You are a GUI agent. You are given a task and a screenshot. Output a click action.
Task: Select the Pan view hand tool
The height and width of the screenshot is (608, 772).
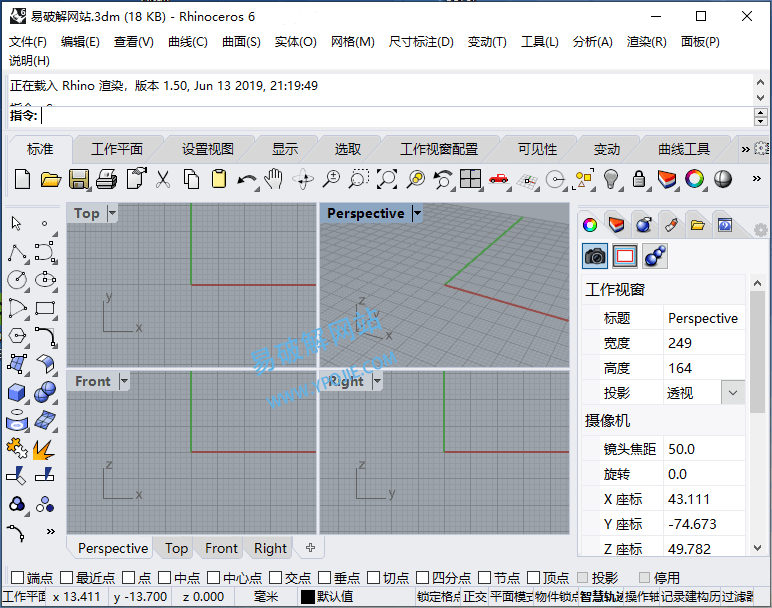click(274, 180)
